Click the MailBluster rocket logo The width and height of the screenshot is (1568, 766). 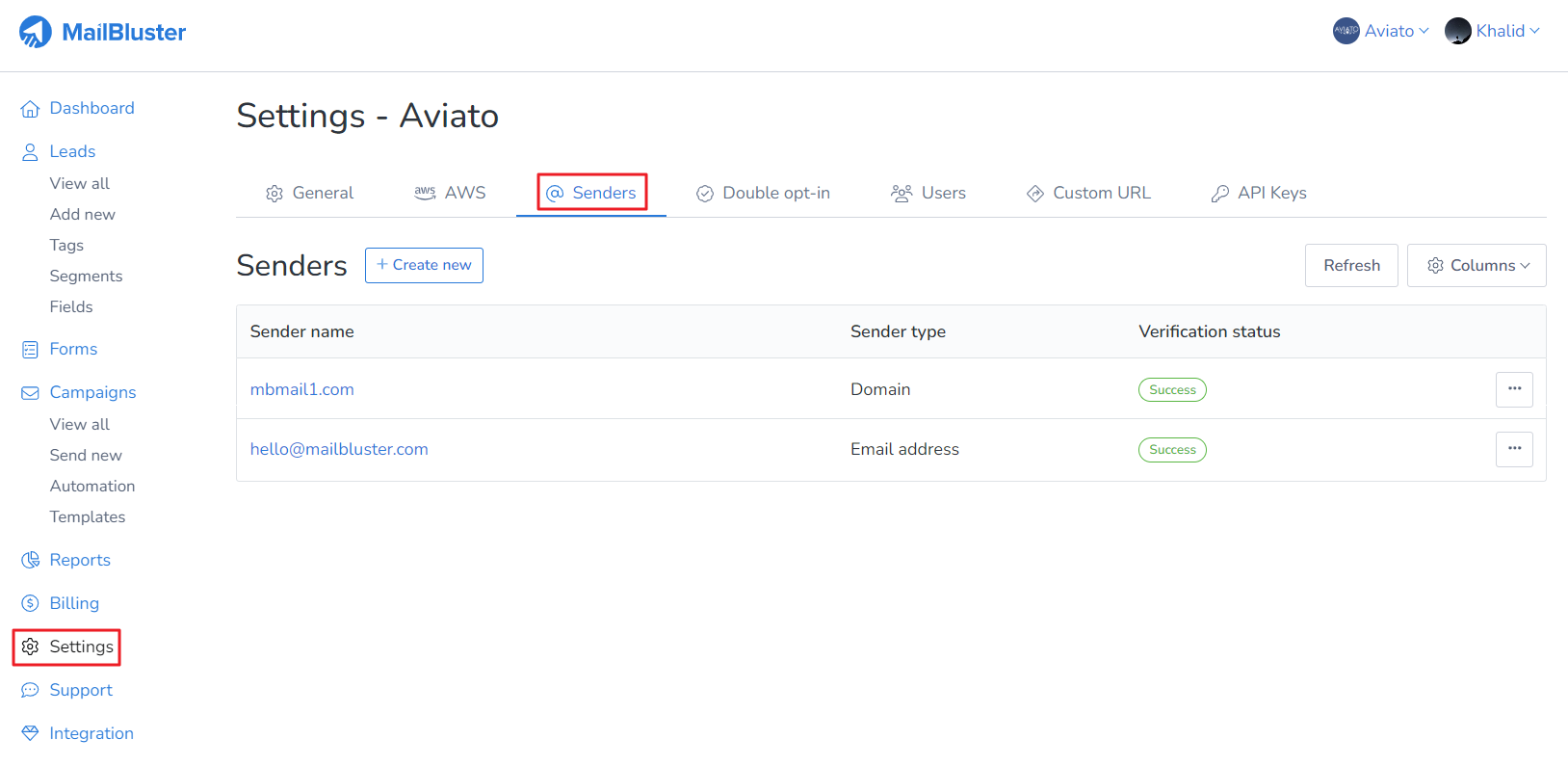(x=36, y=32)
